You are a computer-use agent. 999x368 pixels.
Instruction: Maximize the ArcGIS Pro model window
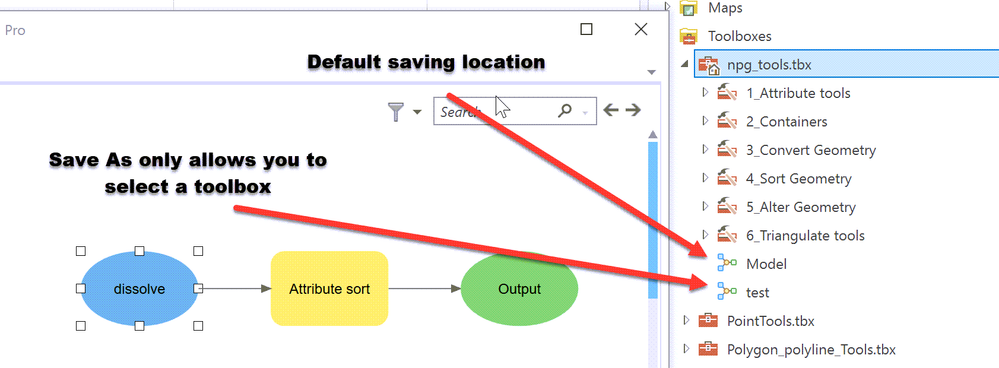pos(587,29)
